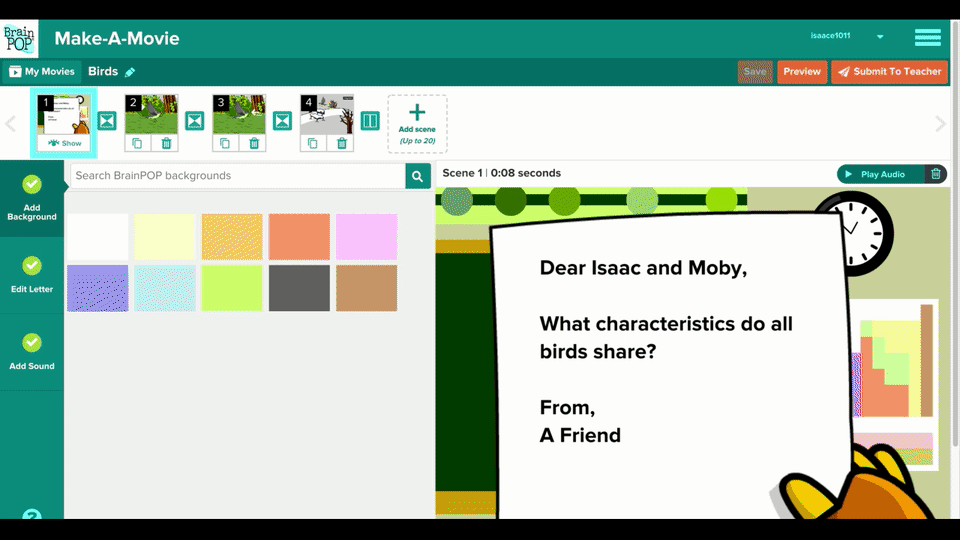Select scene 1 thumbnail
The height and width of the screenshot is (540, 960).
click(64, 114)
